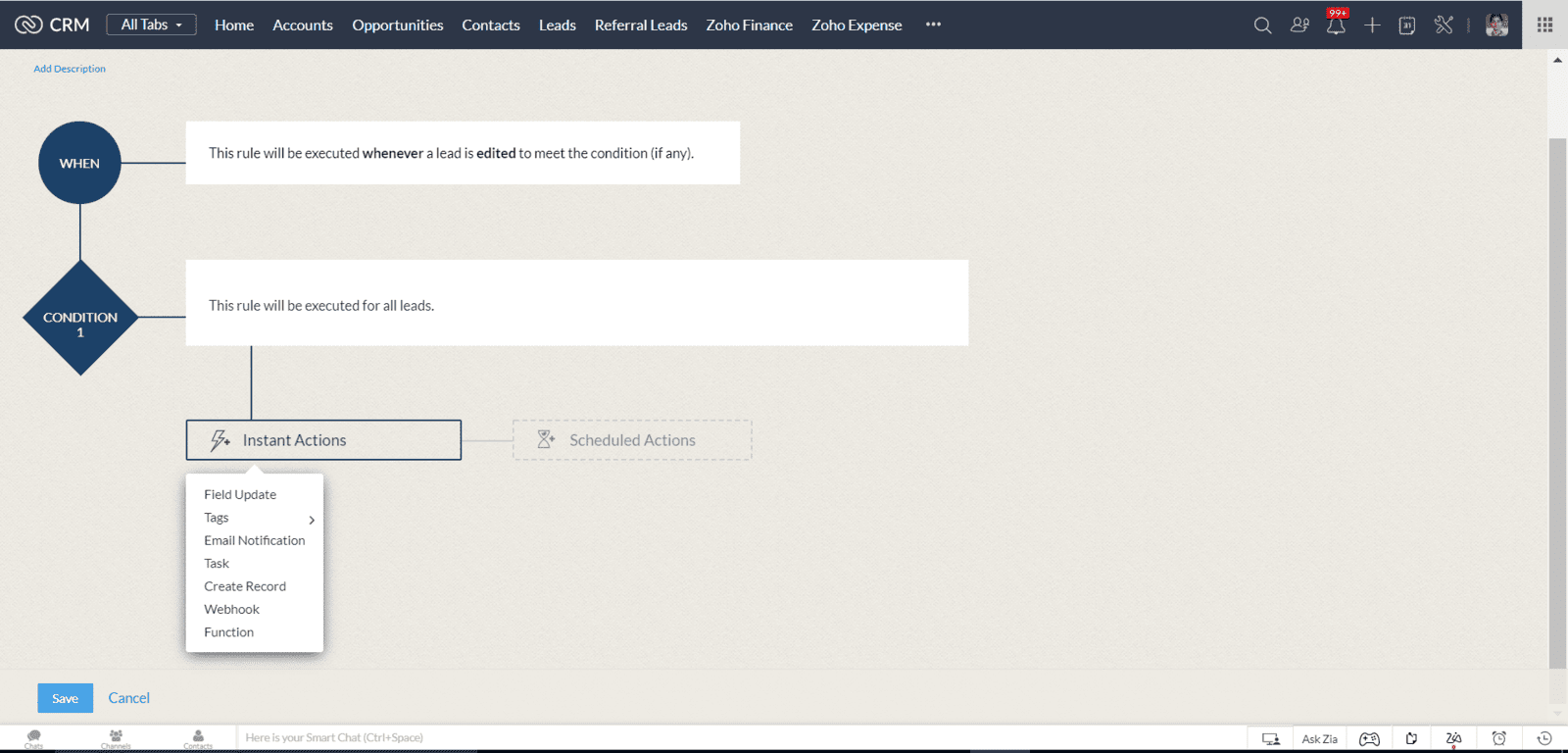Switch to the Contacts tab
The image size is (1568, 753).
tap(491, 25)
